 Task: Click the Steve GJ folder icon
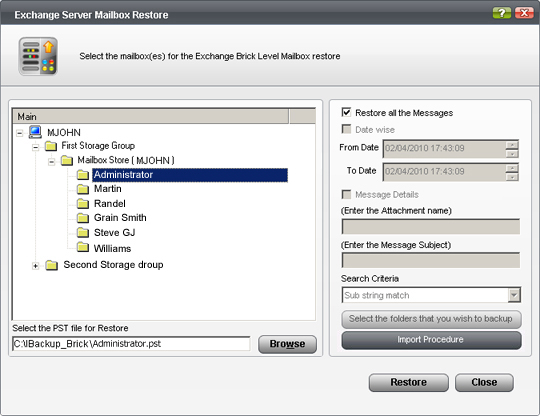pos(83,232)
